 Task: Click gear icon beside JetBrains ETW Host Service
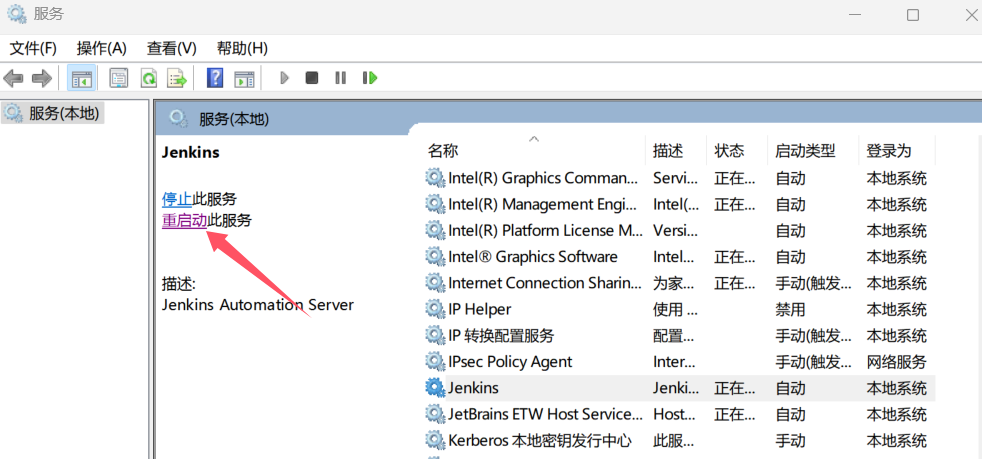[x=435, y=414]
